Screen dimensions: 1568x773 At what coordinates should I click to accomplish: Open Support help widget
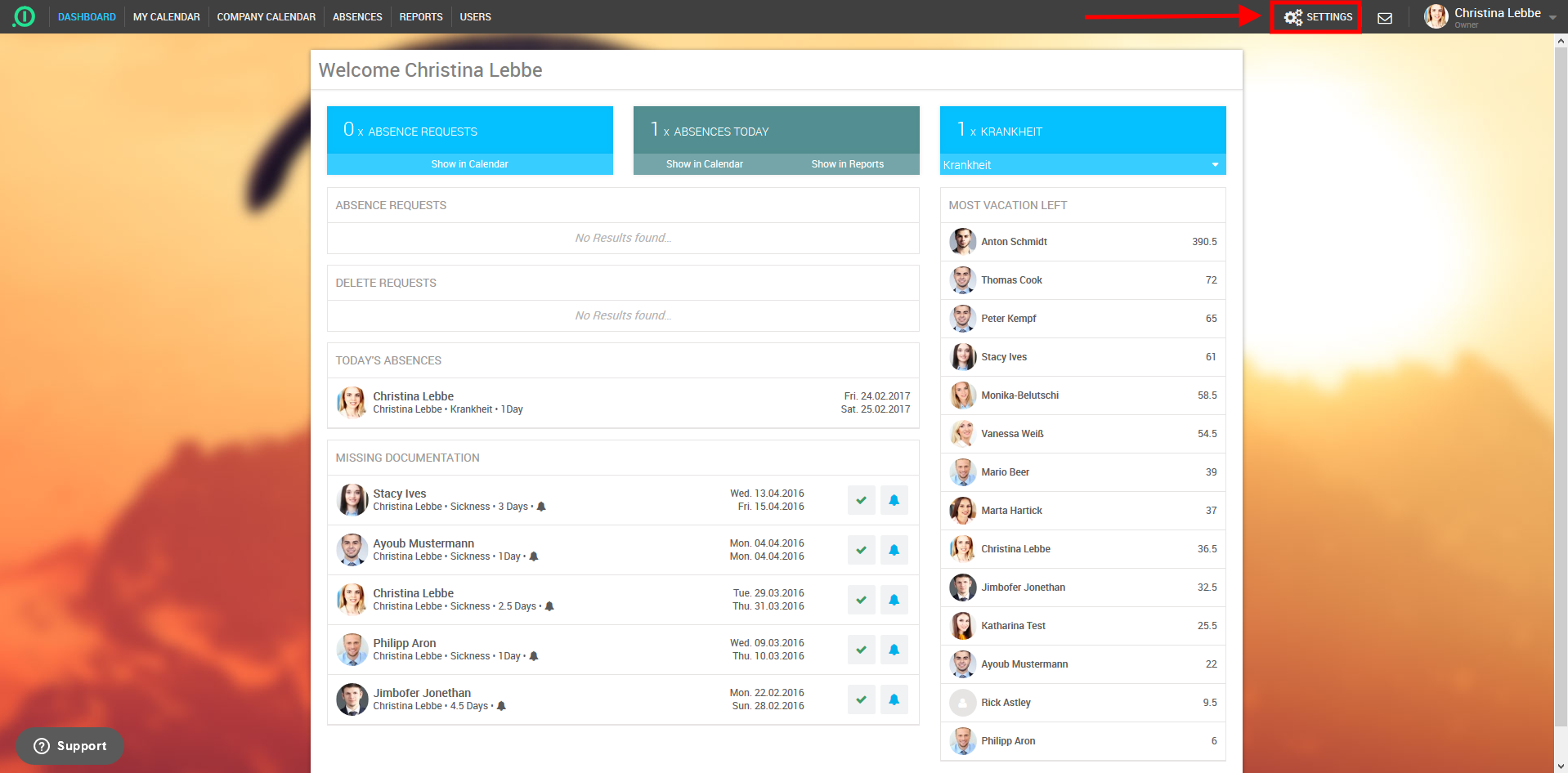(70, 746)
